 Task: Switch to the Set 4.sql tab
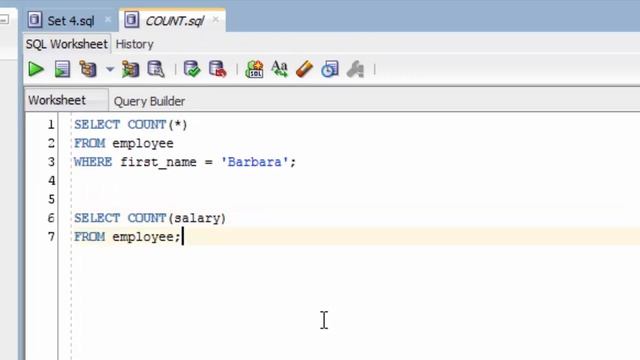70,20
